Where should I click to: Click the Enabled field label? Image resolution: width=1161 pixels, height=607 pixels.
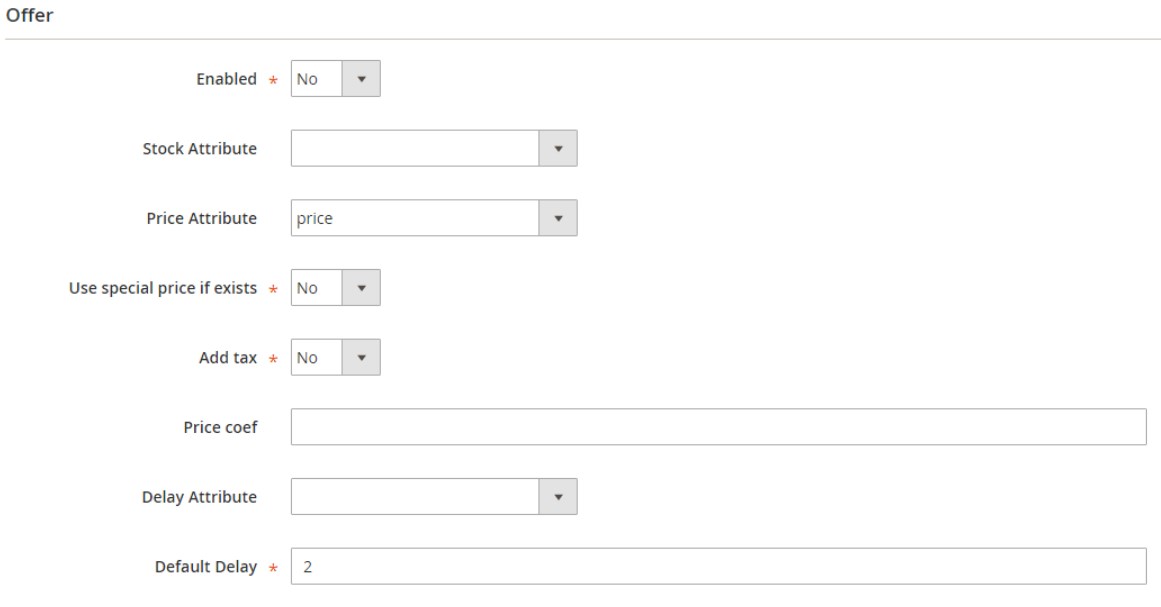(x=226, y=79)
